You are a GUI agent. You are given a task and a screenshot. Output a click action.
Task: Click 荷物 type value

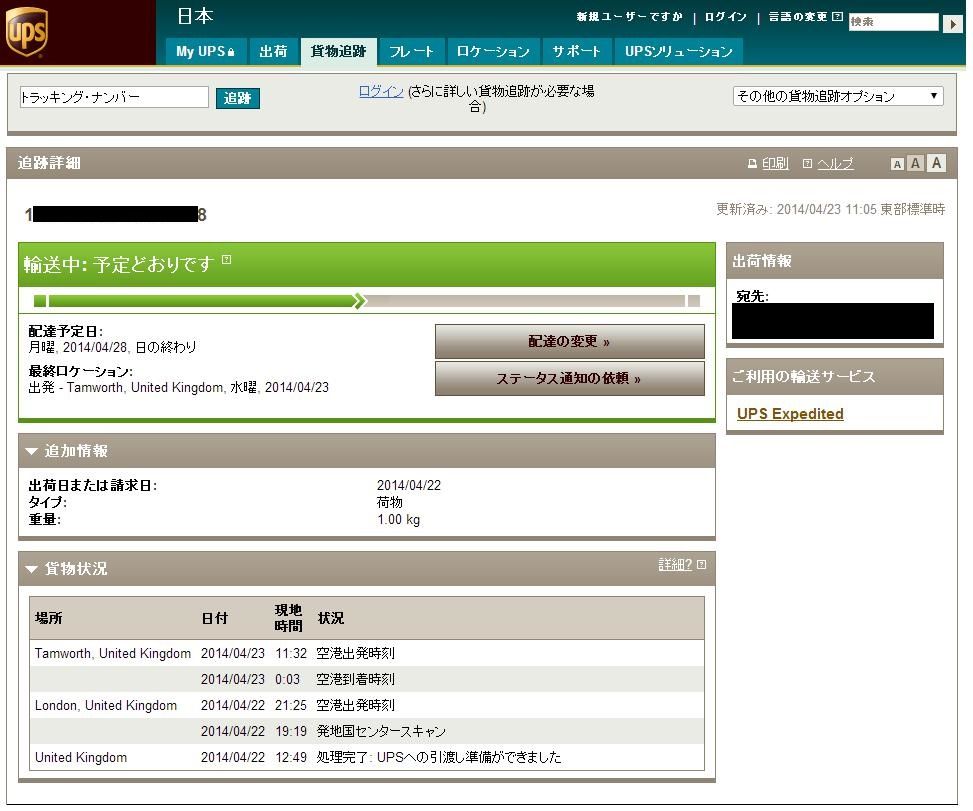[390, 502]
